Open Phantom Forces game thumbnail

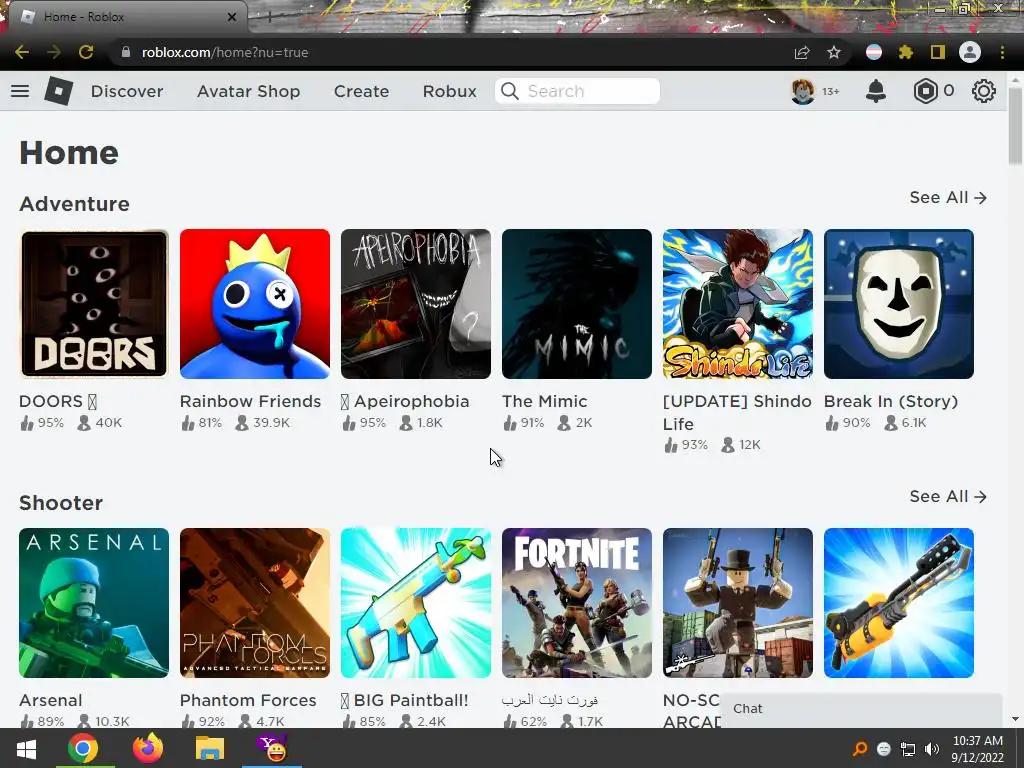click(255, 603)
